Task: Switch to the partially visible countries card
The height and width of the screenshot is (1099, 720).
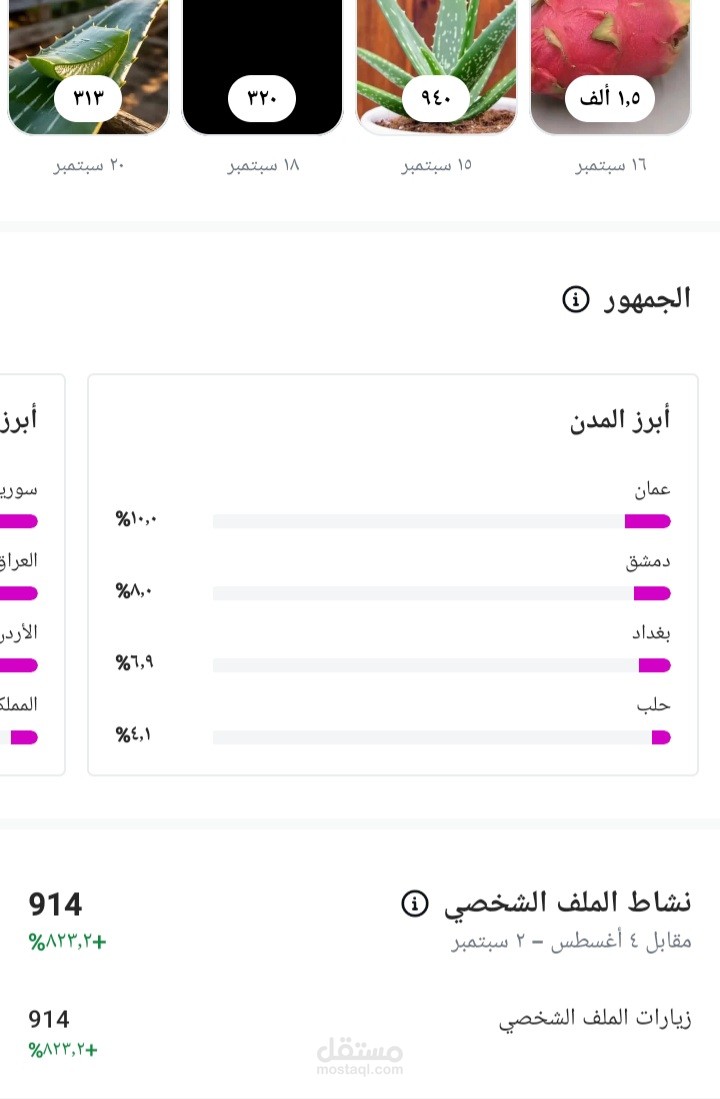Action: [30, 575]
